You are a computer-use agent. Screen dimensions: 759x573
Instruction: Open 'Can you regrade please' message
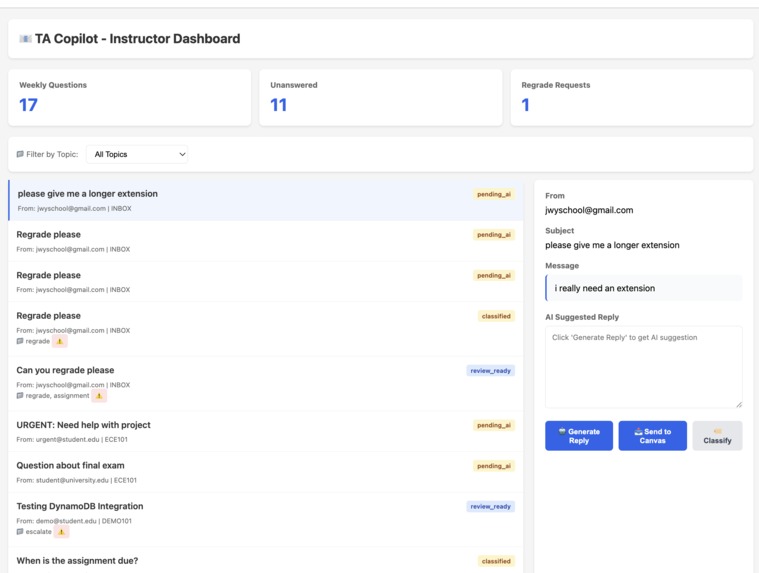(266, 384)
